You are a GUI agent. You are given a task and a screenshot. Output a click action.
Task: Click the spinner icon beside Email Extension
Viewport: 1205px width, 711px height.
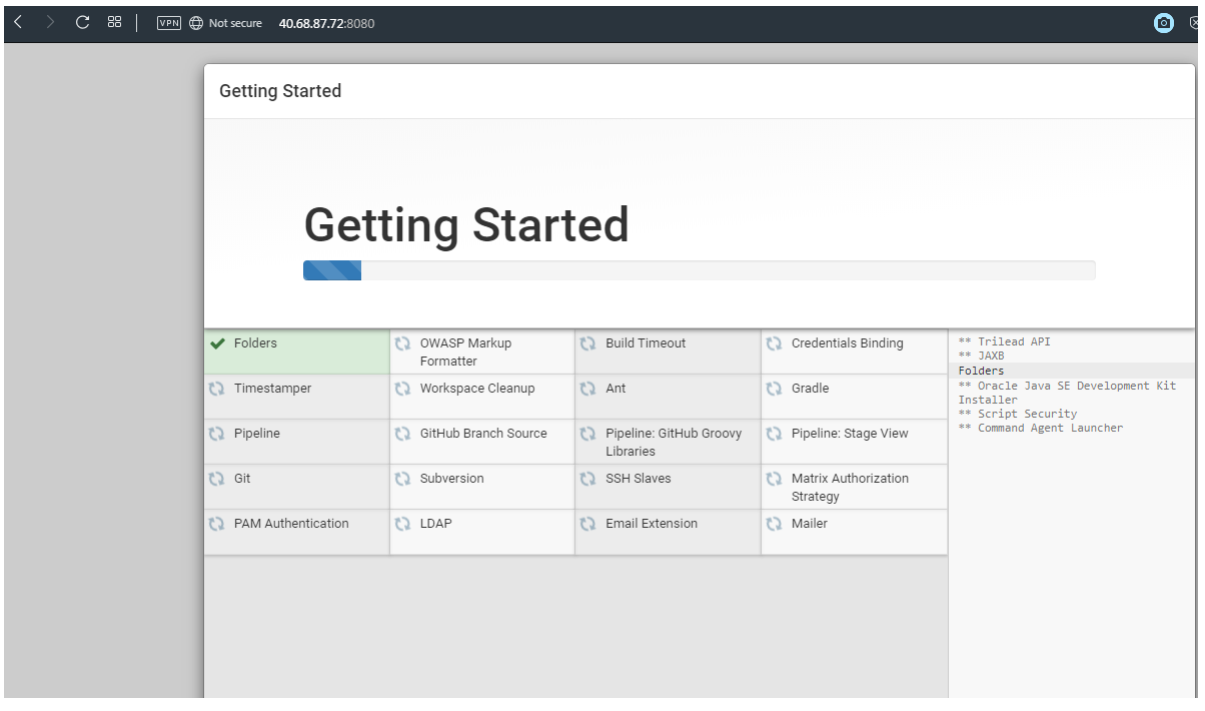pos(585,523)
